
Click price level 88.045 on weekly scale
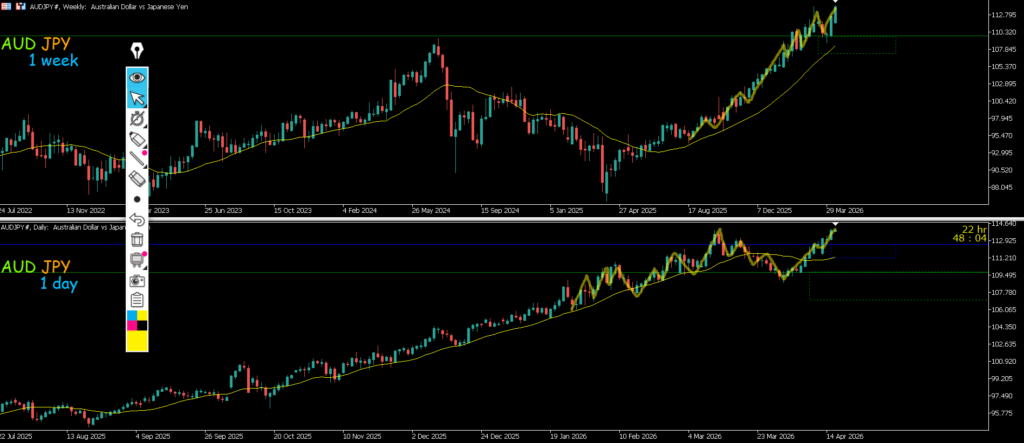(1004, 188)
